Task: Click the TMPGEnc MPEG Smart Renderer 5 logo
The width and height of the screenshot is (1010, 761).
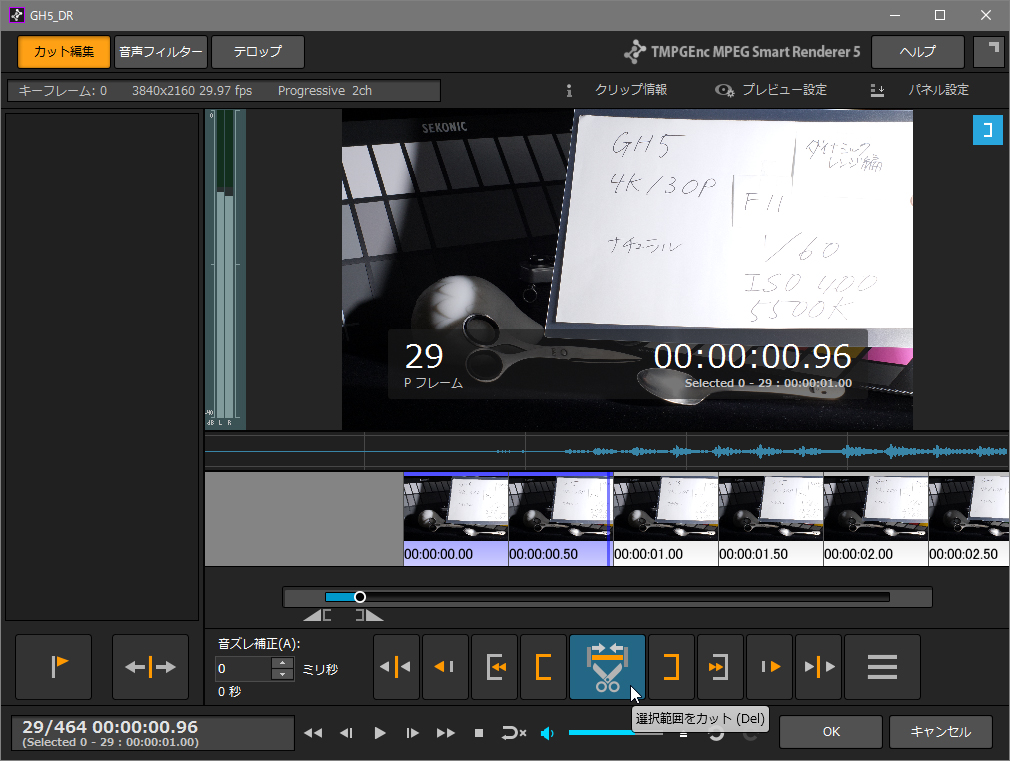Action: pyautogui.click(x=742, y=52)
